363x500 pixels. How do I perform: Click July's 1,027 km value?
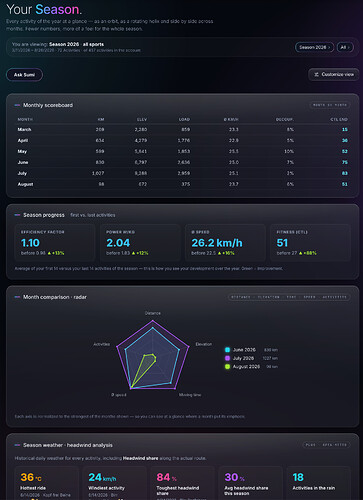98,173
